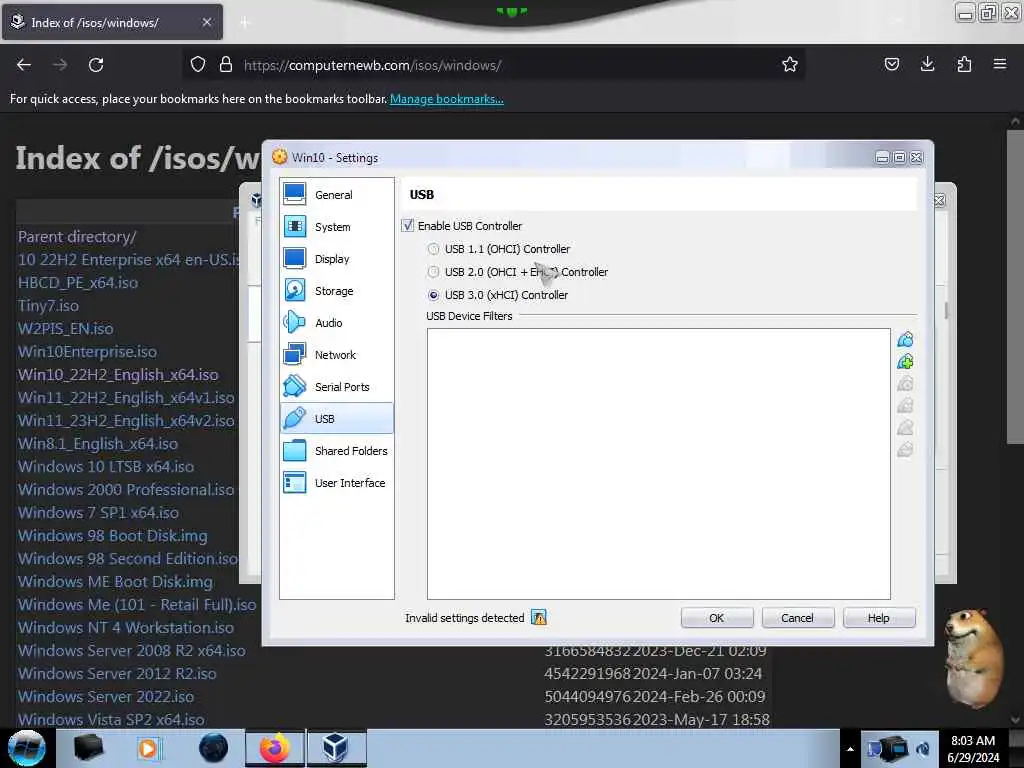
Task: Open Manage bookmarks link
Action: (x=447, y=99)
